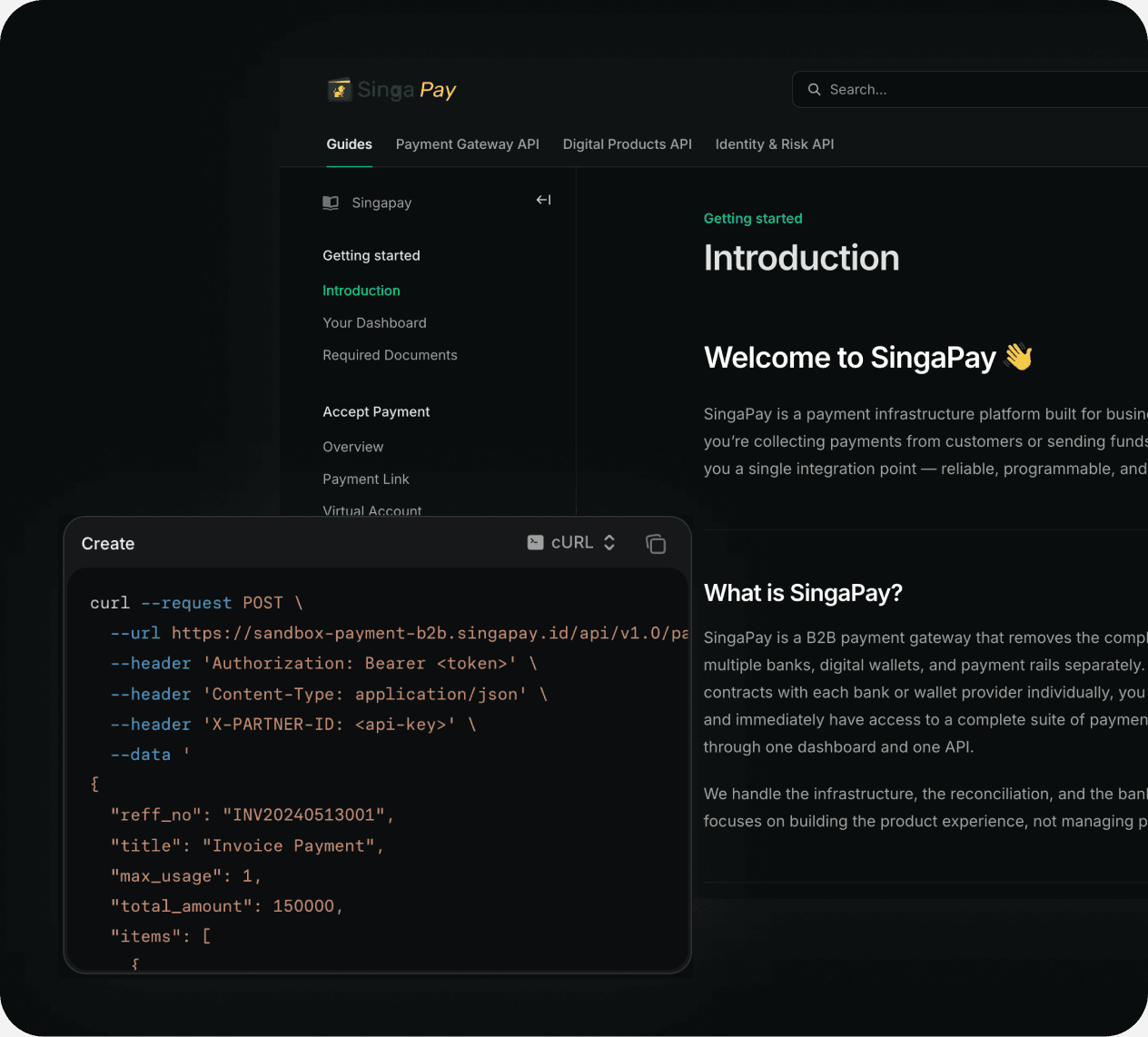
Task: Collapse sidebar using the arrow icon
Action: pyautogui.click(x=543, y=200)
